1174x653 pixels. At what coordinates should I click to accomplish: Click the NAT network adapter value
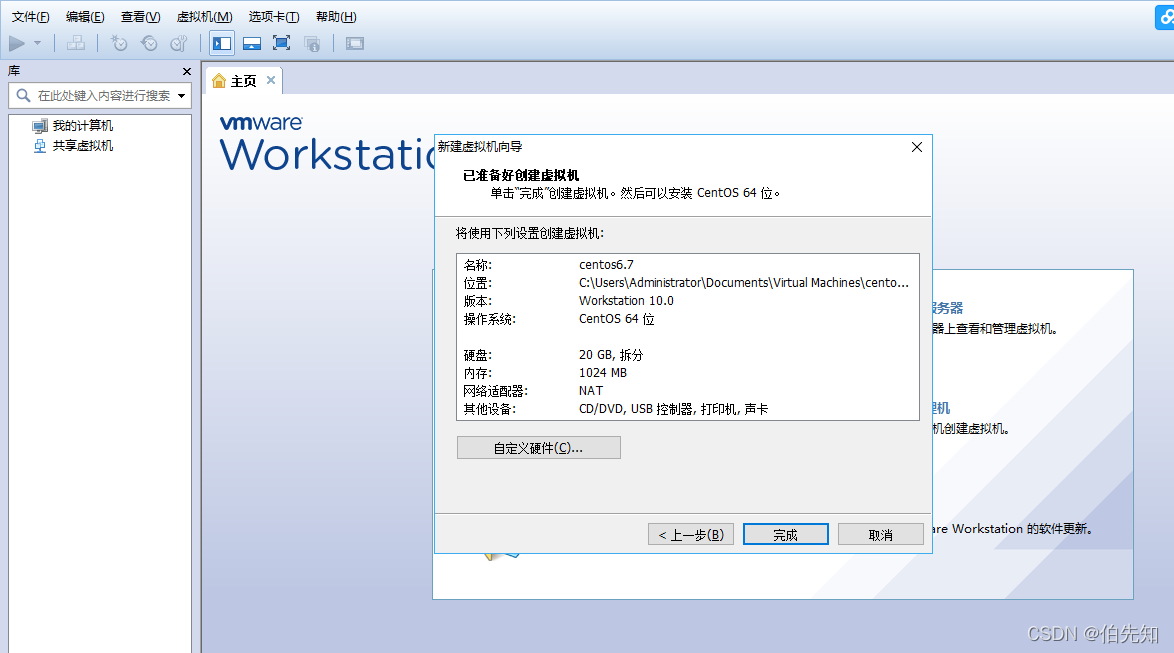[x=591, y=390]
